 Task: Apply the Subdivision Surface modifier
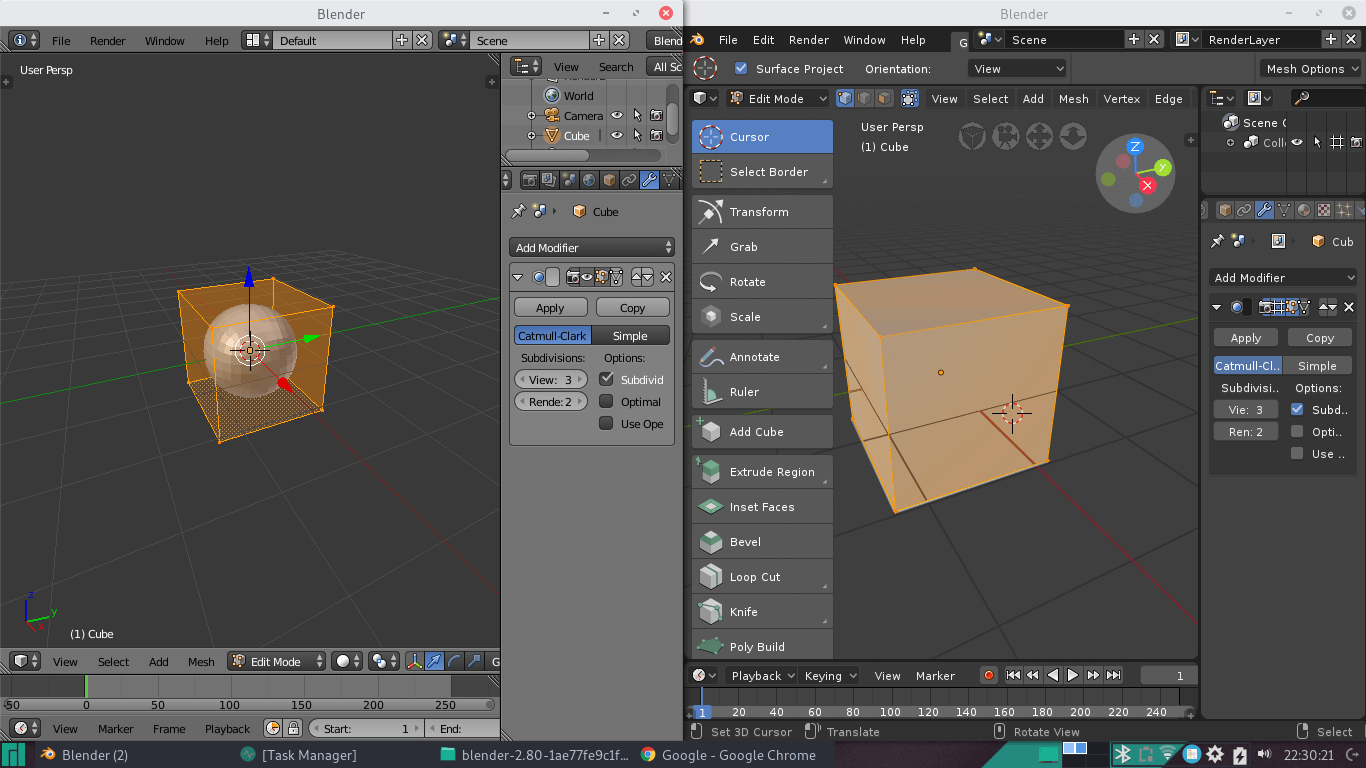[x=550, y=307]
